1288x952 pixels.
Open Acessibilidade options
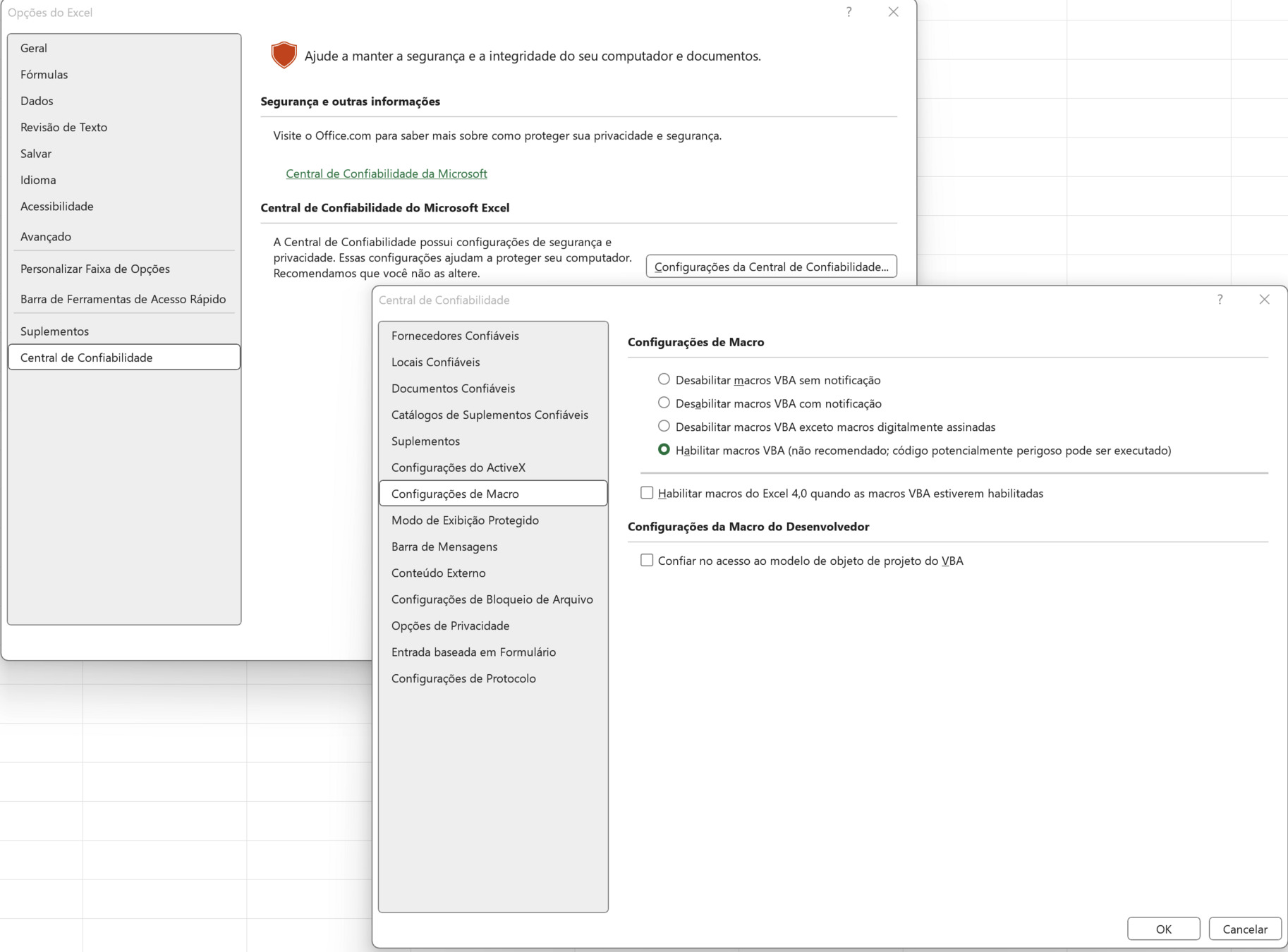pyautogui.click(x=124, y=207)
